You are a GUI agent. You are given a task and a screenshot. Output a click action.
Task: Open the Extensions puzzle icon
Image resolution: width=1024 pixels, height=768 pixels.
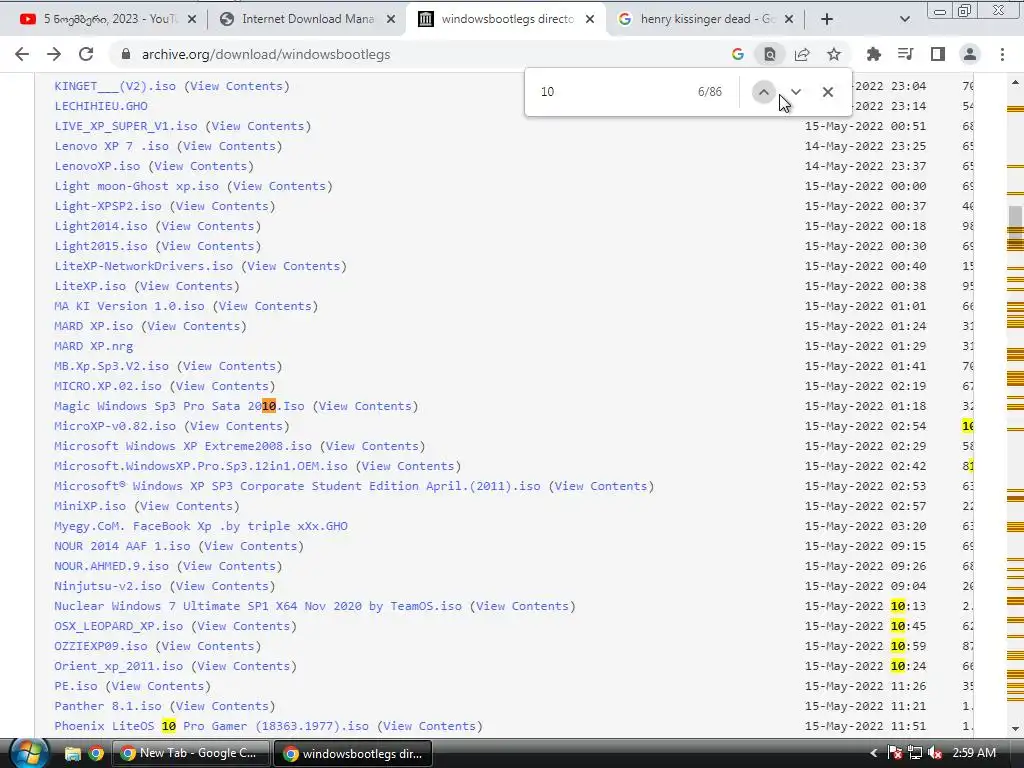874,54
